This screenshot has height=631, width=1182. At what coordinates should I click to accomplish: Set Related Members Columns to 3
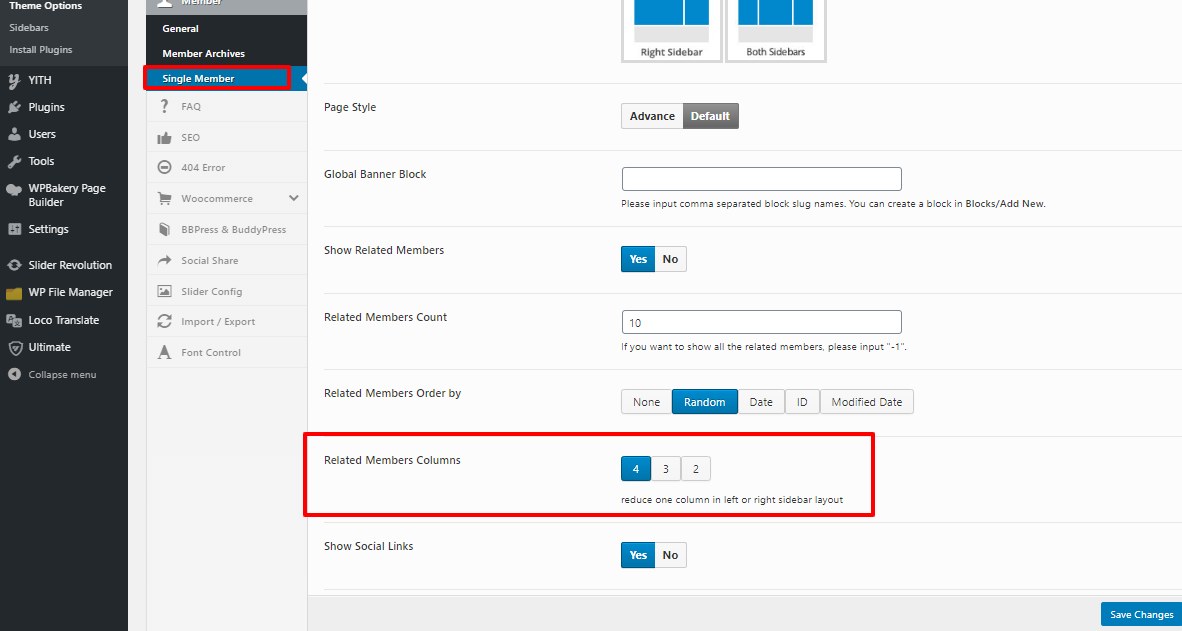coord(666,468)
